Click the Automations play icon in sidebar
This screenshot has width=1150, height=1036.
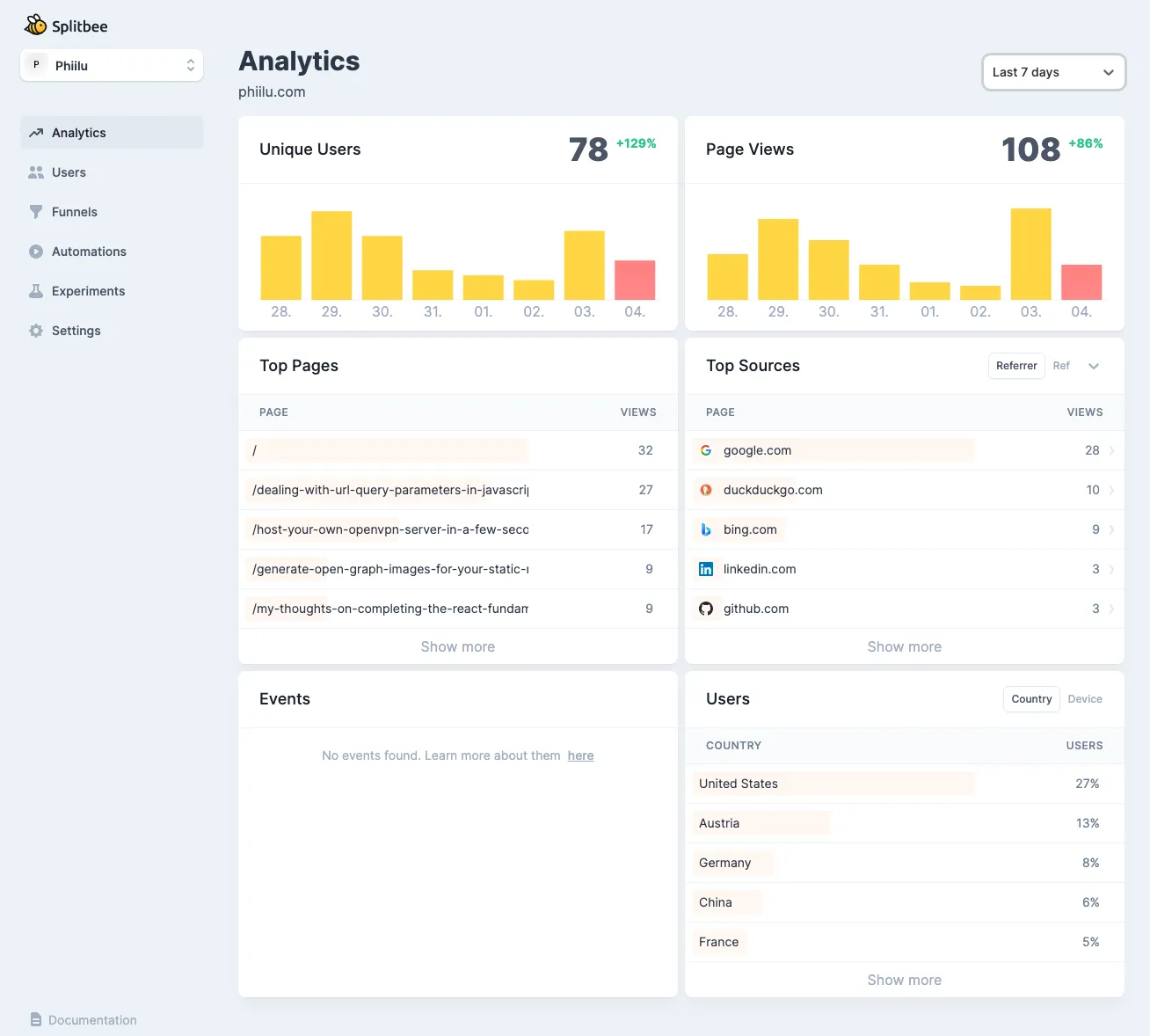coord(36,252)
